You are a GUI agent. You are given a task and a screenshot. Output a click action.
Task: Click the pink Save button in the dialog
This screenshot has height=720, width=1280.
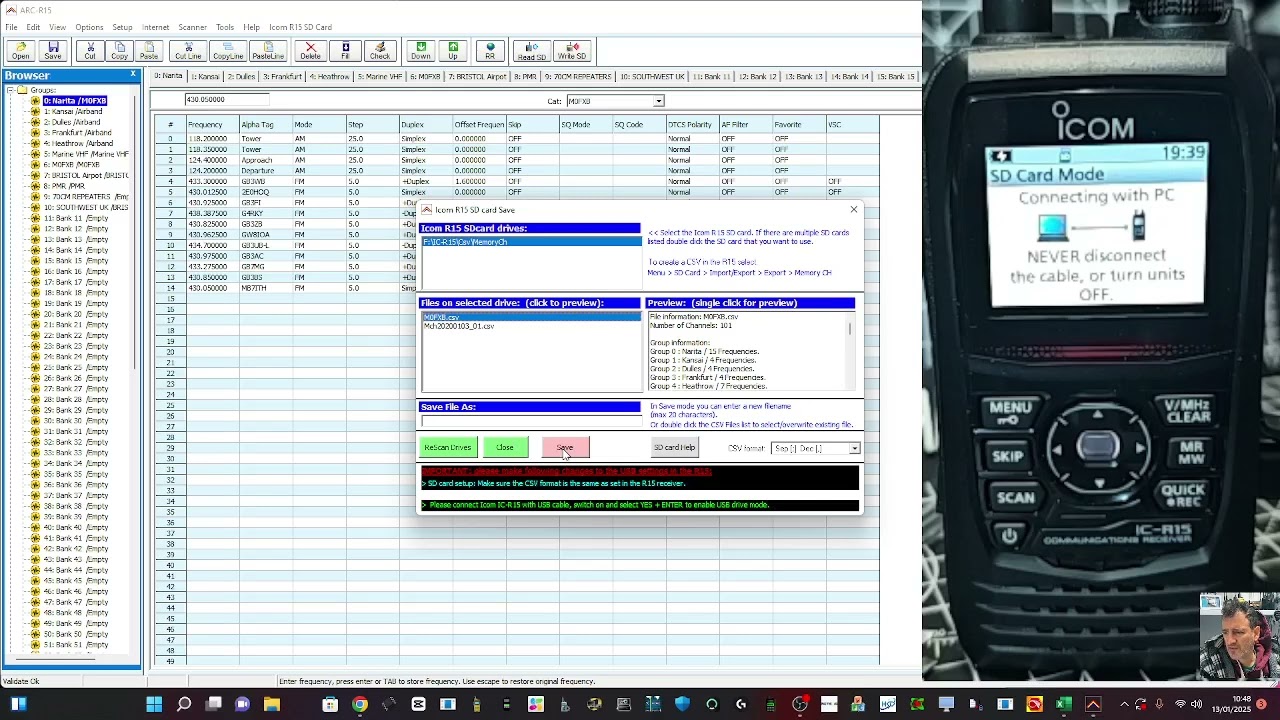pos(565,447)
